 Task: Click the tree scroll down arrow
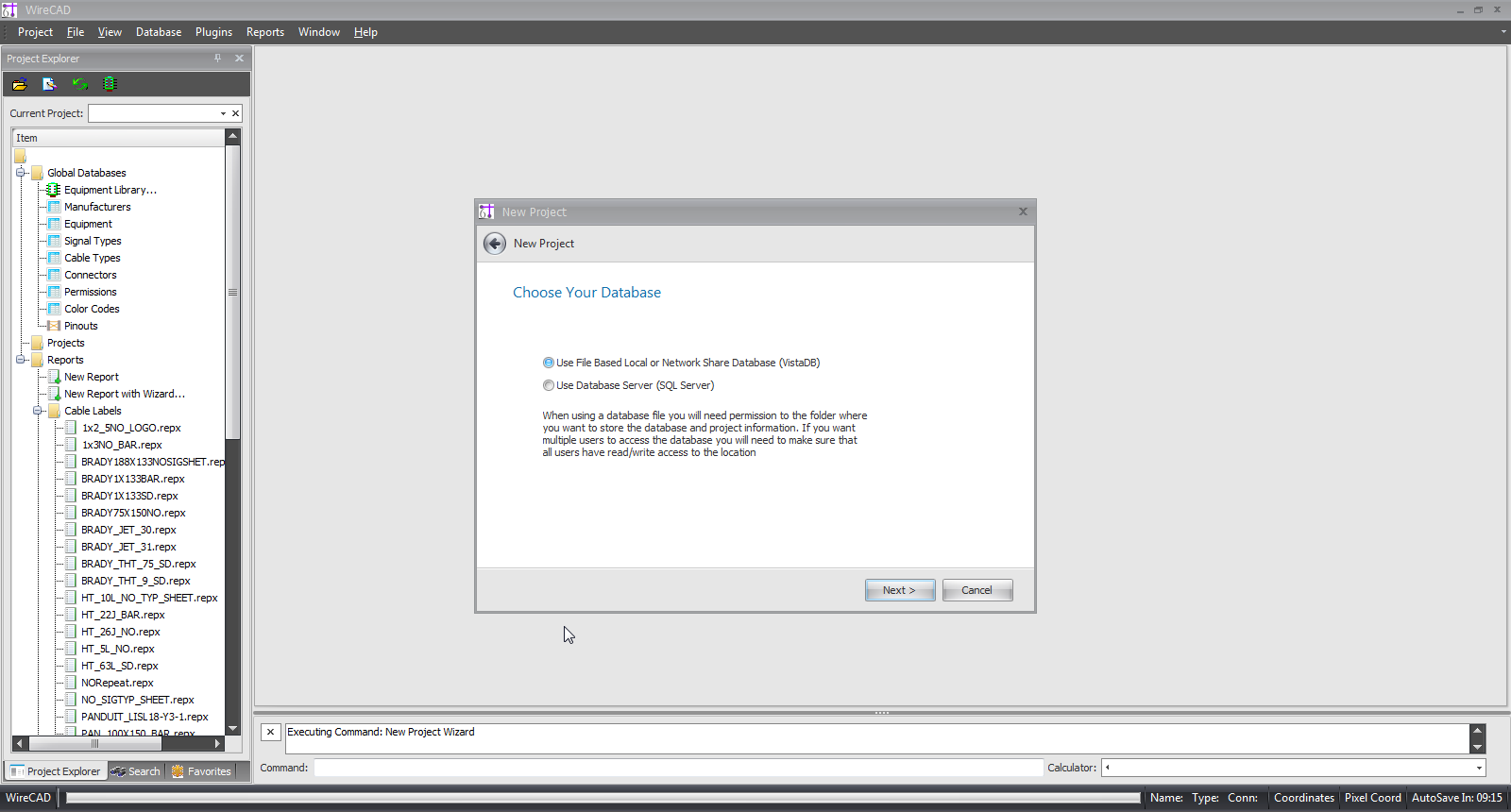pos(233,728)
